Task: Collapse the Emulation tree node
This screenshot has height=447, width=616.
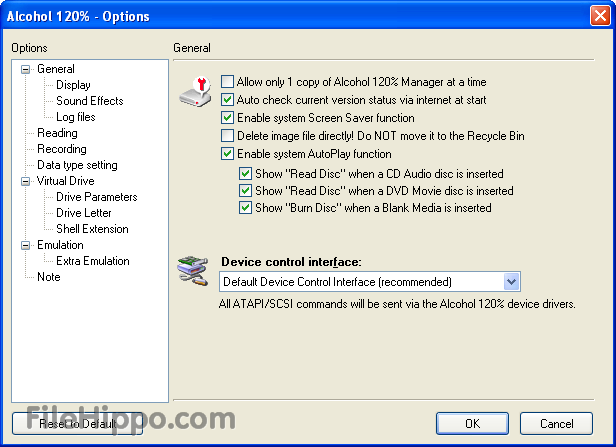Action: (25, 245)
